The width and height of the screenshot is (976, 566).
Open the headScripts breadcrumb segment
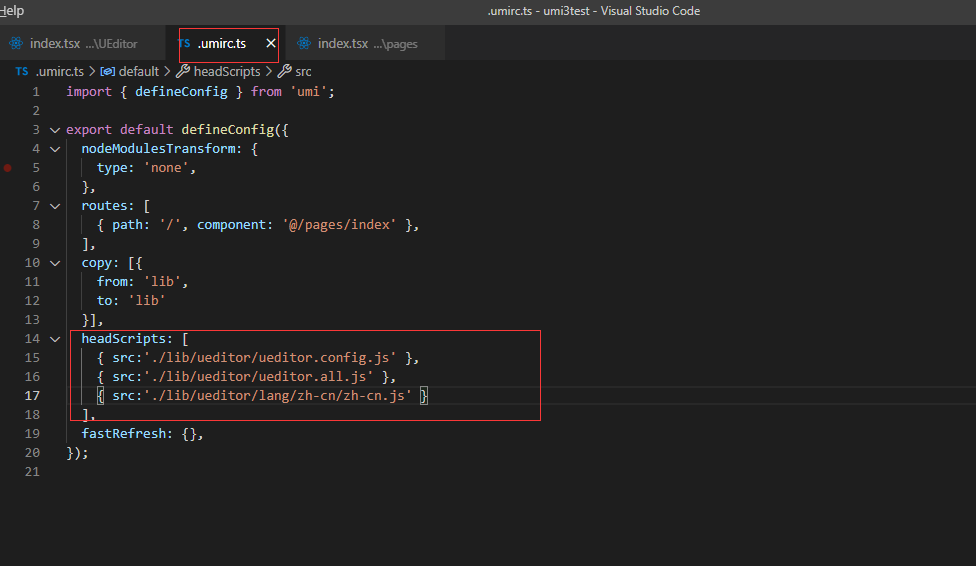coord(227,72)
